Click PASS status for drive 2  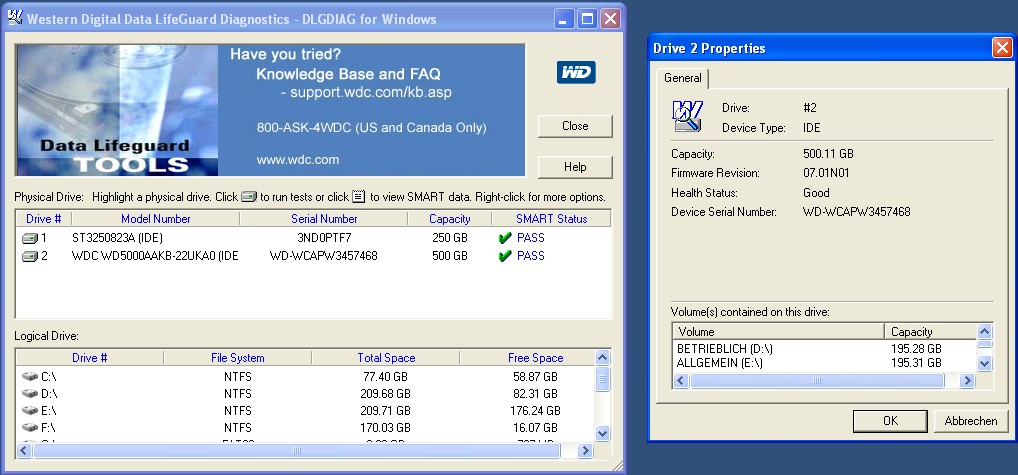click(x=530, y=256)
